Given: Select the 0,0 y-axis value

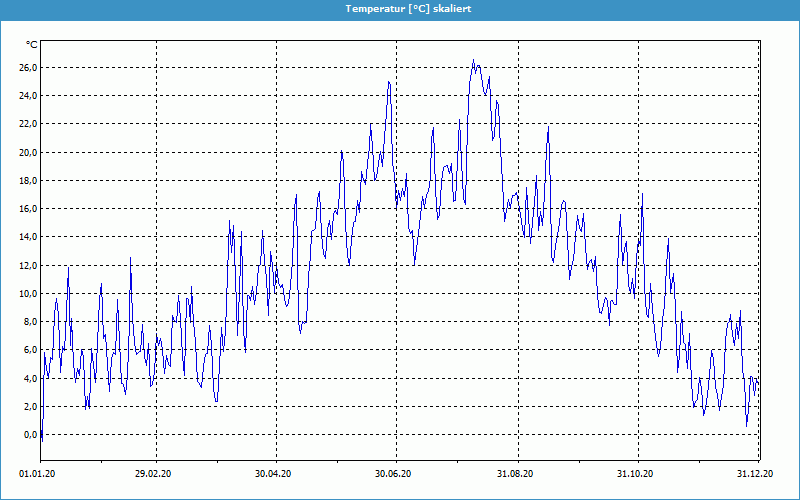Looking at the screenshot, I should (x=30, y=435).
